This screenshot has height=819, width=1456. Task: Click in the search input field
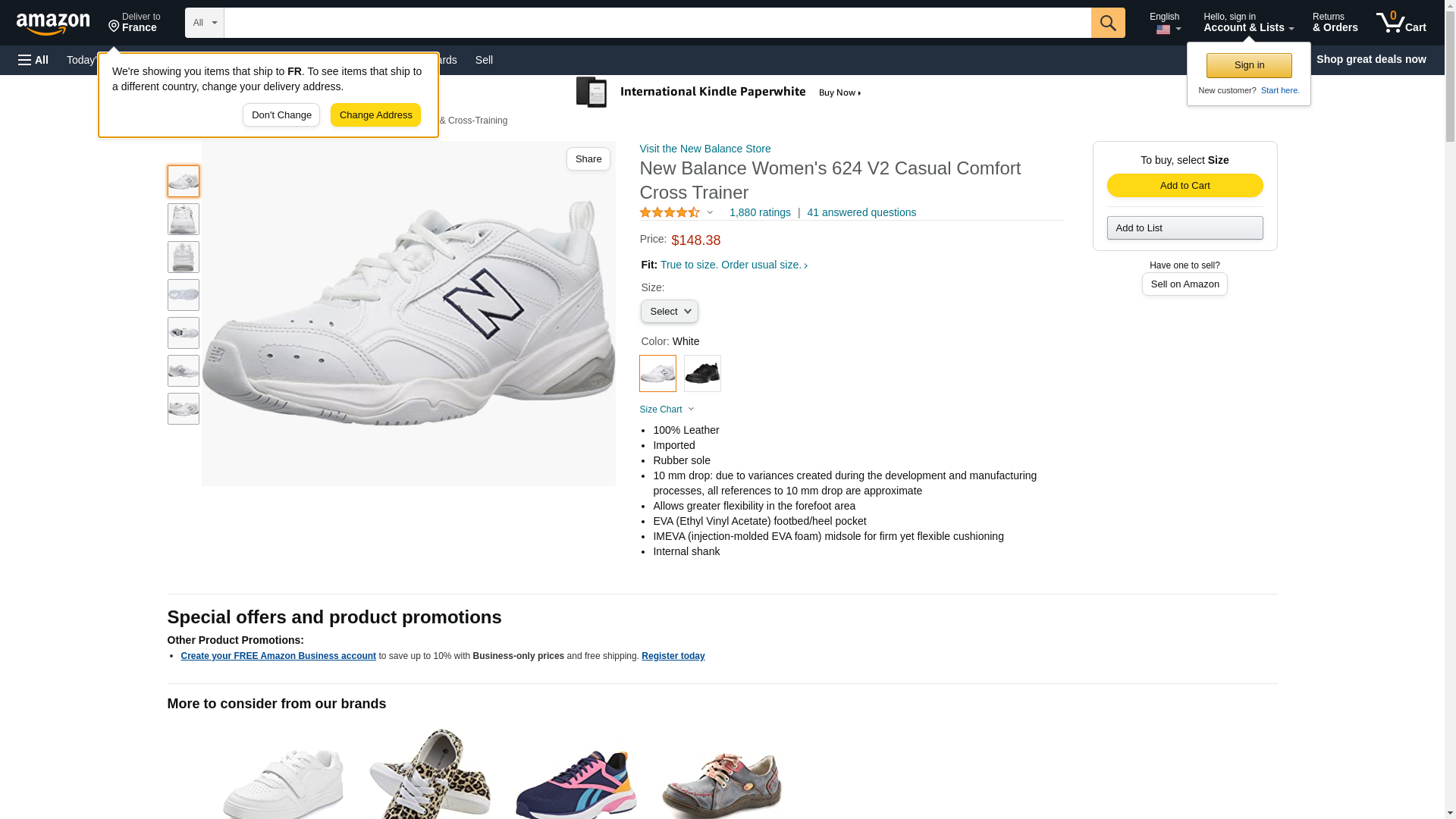click(x=657, y=23)
